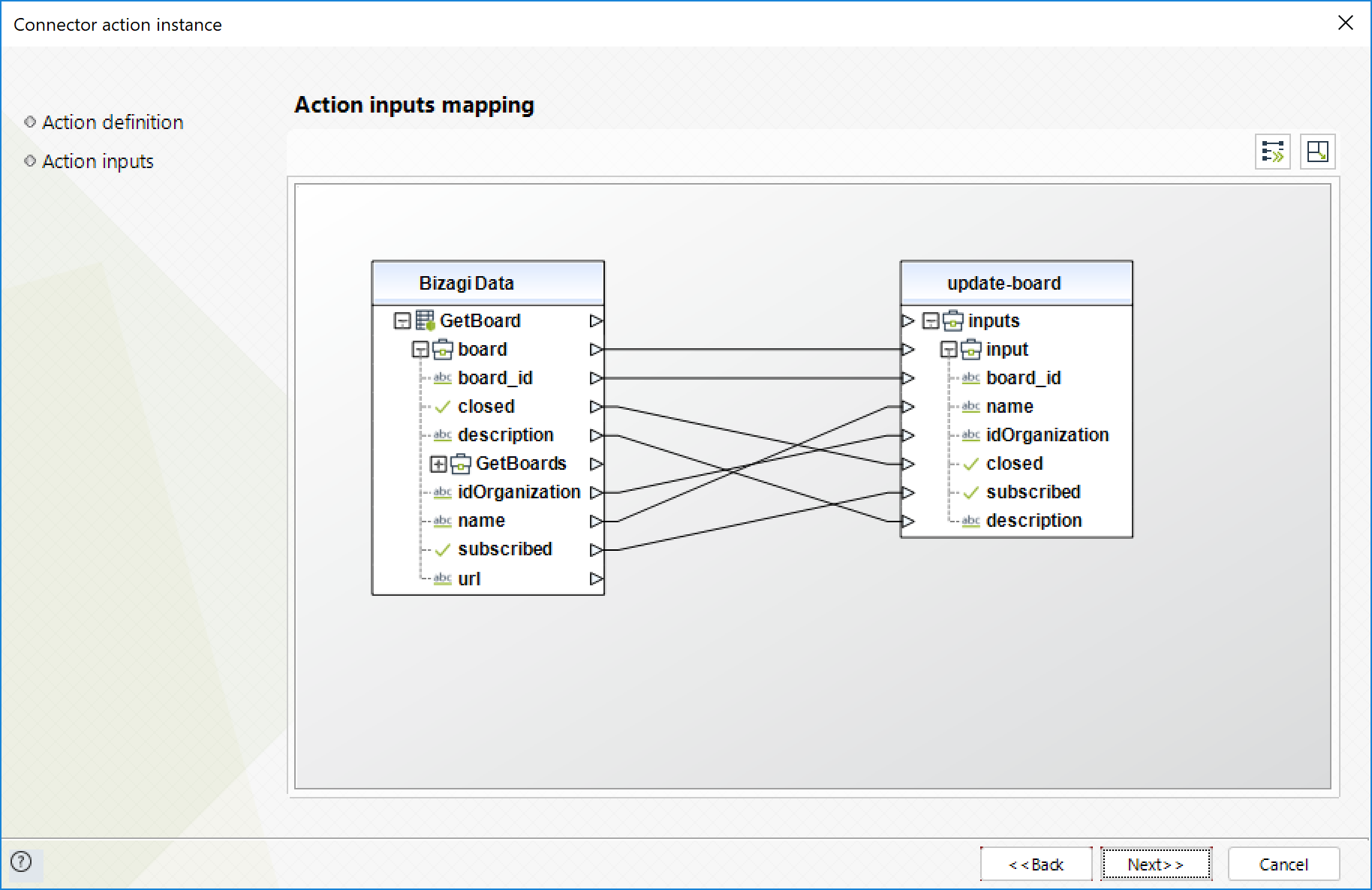The height and width of the screenshot is (890, 1372).
Task: Click the fit-to-window layout toolbar icon
Action: click(x=1317, y=152)
